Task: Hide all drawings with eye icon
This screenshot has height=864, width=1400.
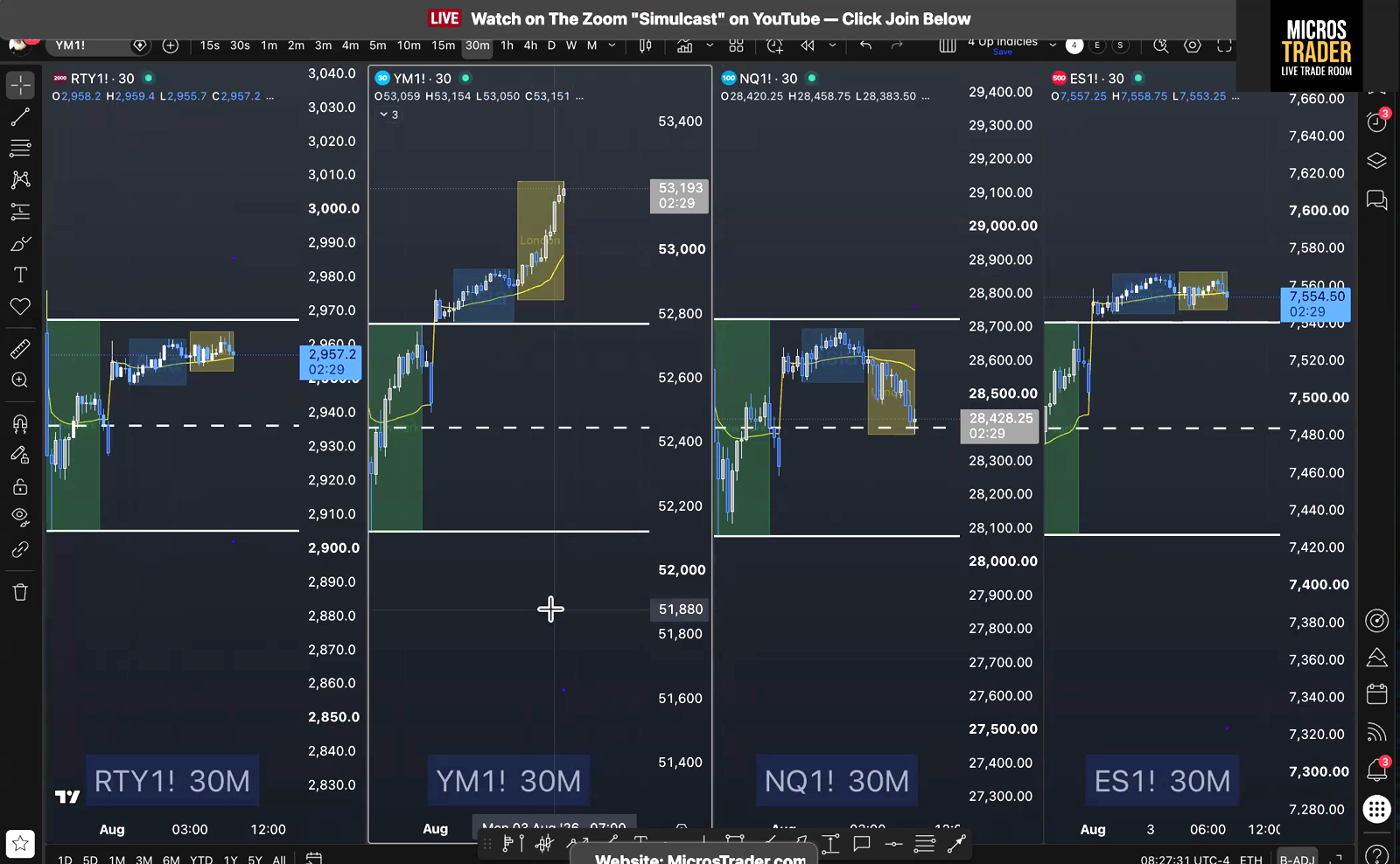Action: click(x=20, y=516)
